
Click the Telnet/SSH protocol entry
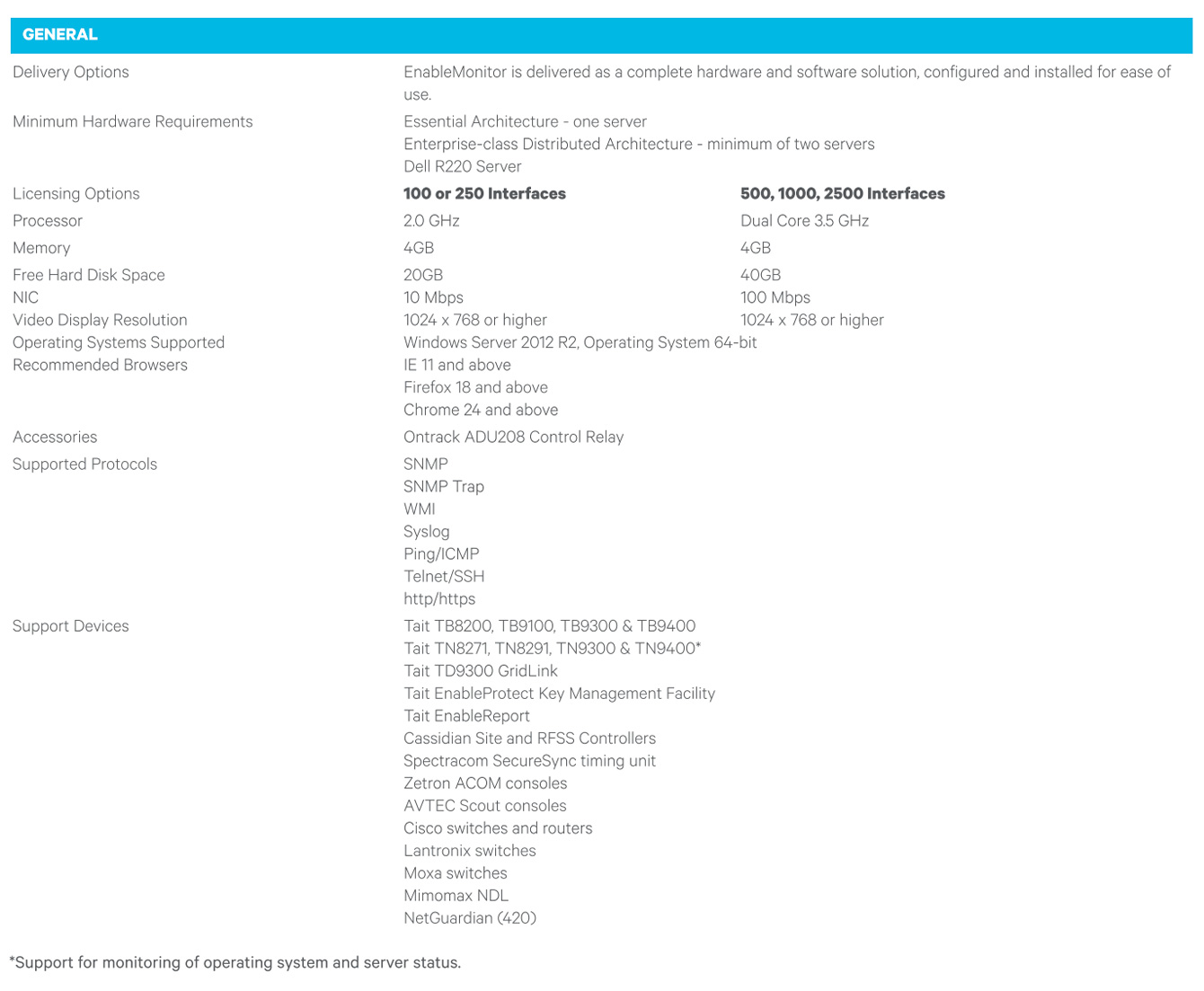tap(443, 576)
